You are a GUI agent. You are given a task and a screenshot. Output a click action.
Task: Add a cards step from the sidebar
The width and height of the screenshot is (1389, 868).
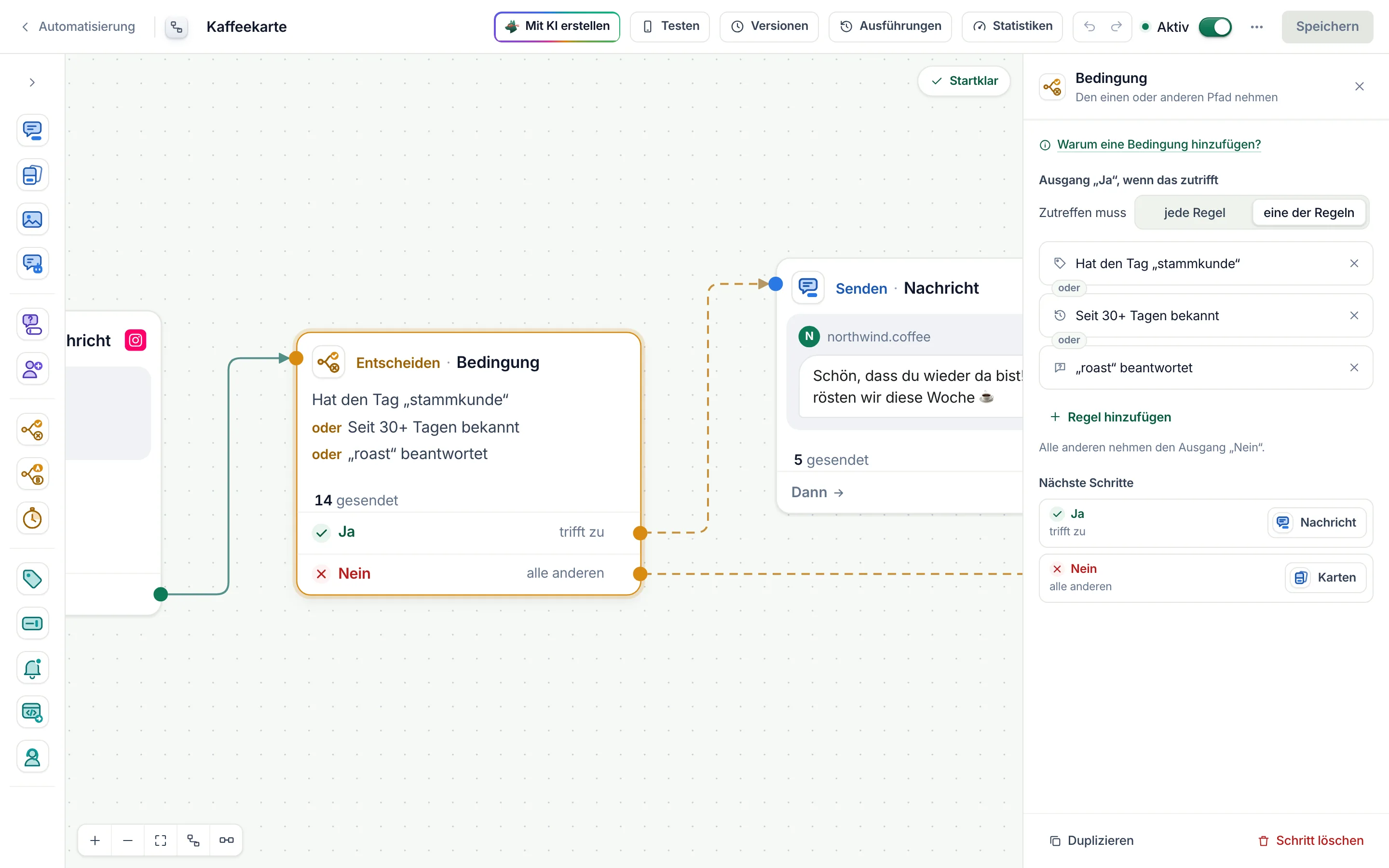(x=32, y=175)
